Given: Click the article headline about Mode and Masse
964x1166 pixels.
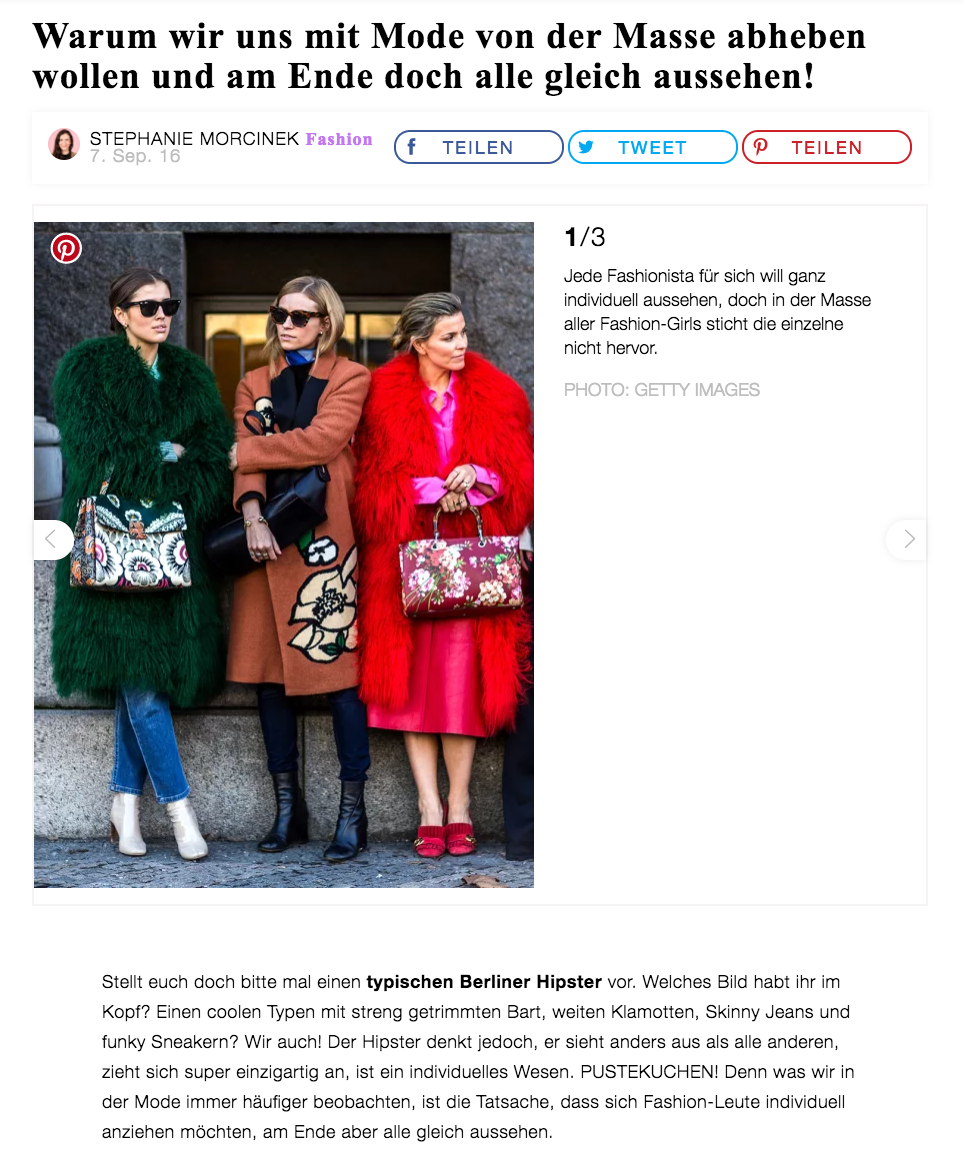Looking at the screenshot, I should 449,56.
